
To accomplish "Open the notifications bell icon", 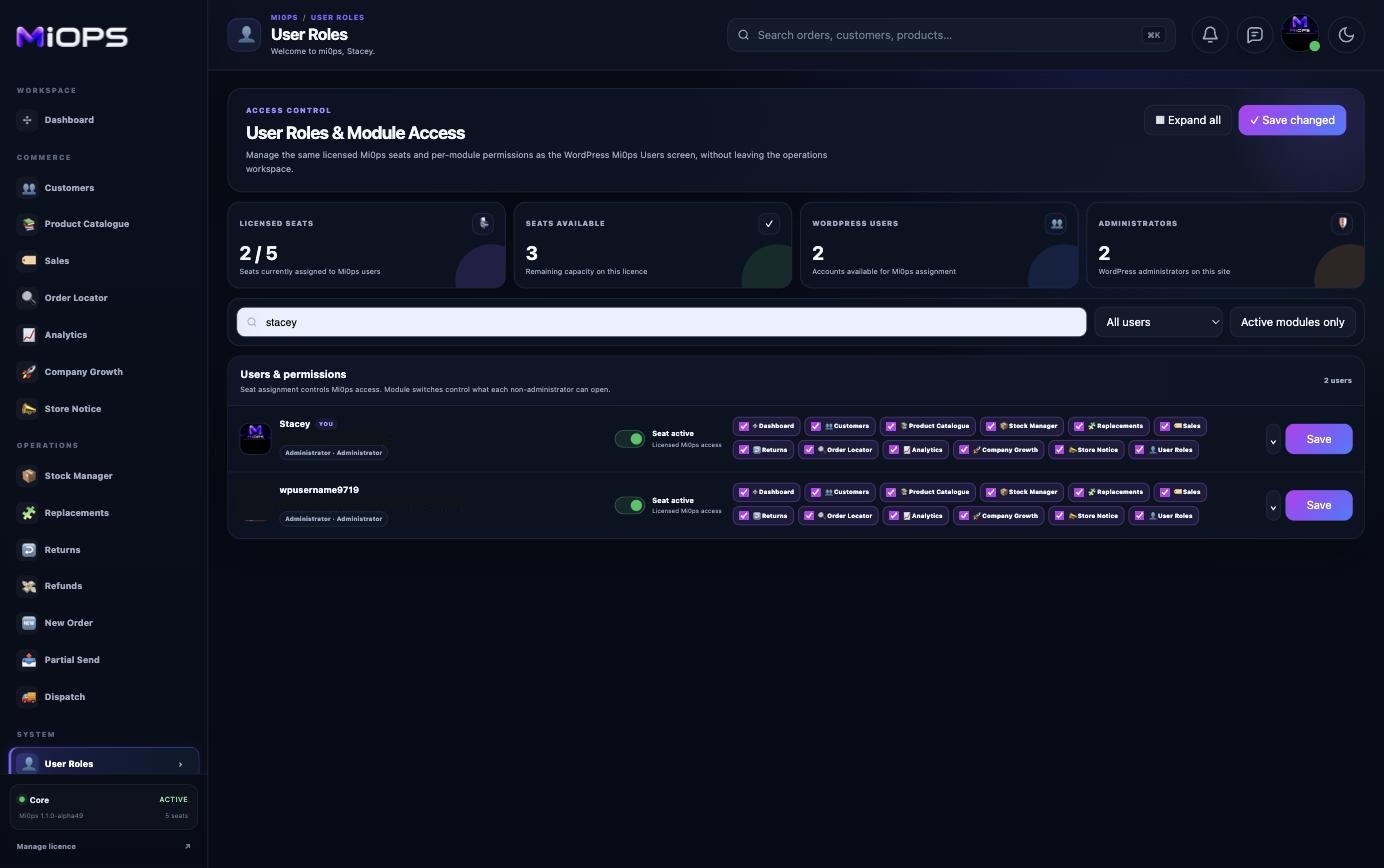I will (1210, 35).
